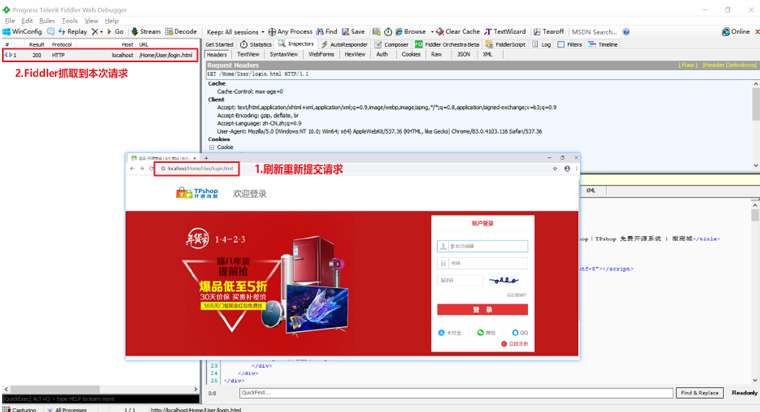Image resolution: width=760 pixels, height=412 pixels.
Task: Click the QQ login option
Action: [x=520, y=333]
